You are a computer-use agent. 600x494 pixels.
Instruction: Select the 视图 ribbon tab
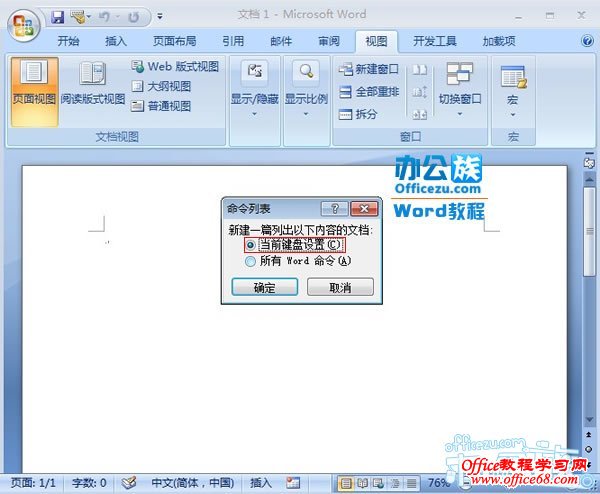[x=376, y=41]
